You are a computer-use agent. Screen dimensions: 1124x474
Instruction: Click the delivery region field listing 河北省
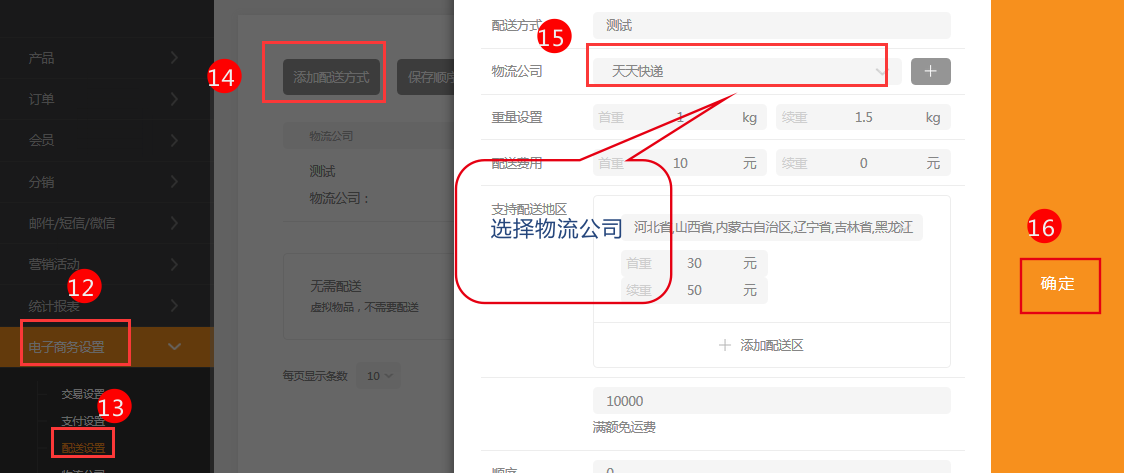(x=772, y=228)
